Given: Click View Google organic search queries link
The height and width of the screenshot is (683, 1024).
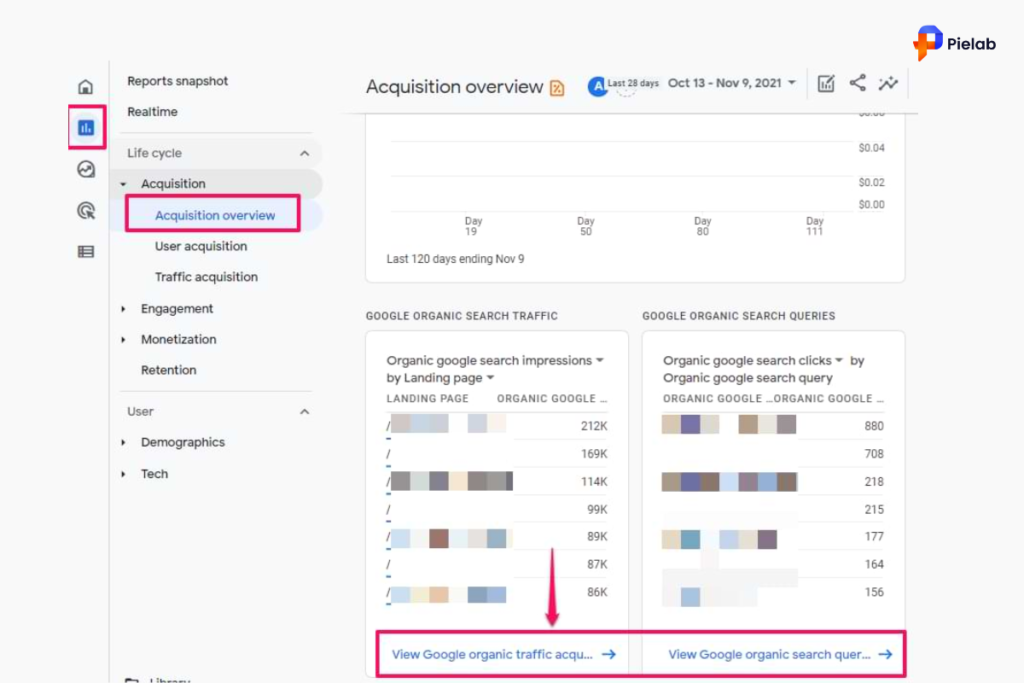Looking at the screenshot, I should pyautogui.click(x=780, y=654).
